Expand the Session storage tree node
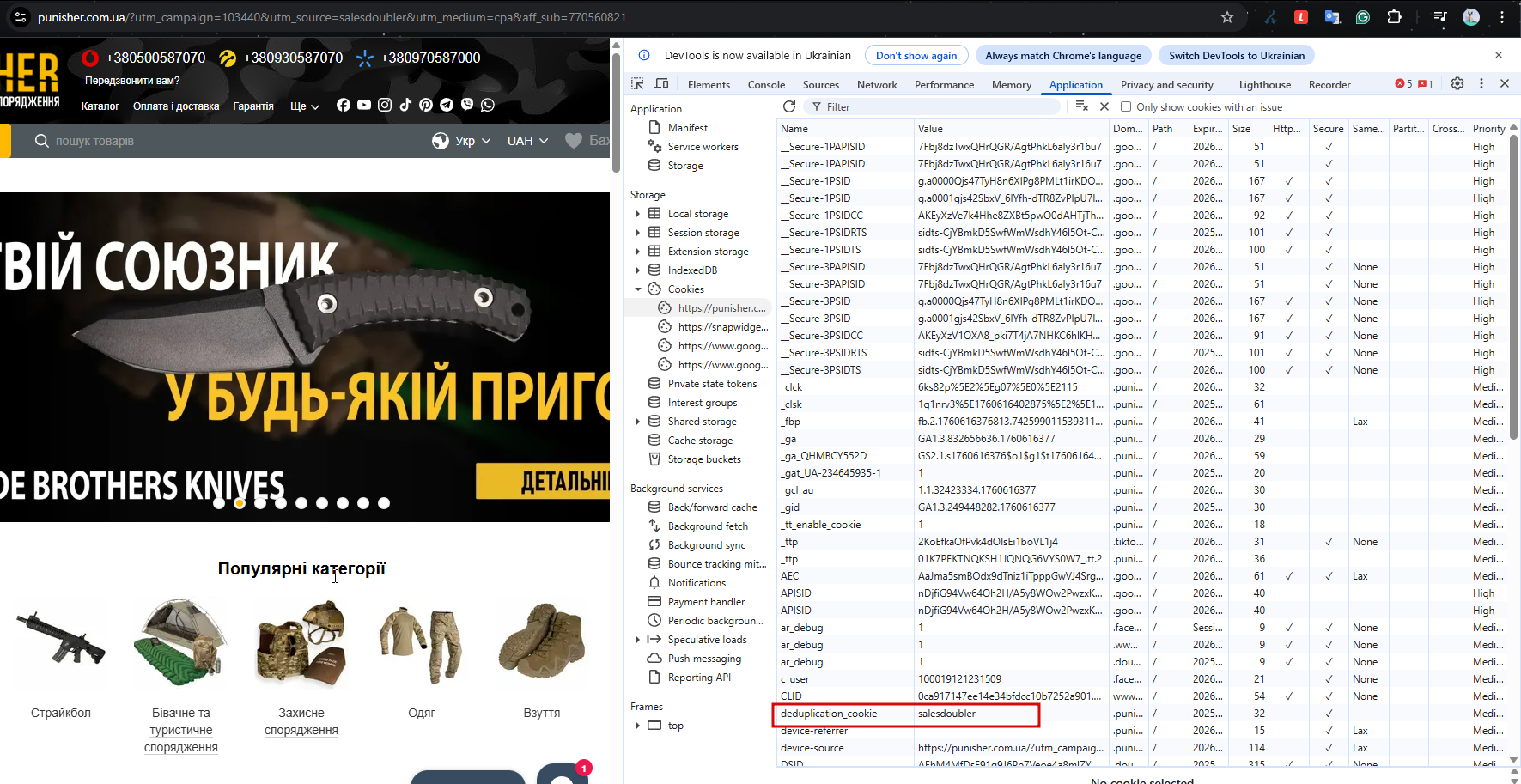The height and width of the screenshot is (784, 1521). click(637, 233)
